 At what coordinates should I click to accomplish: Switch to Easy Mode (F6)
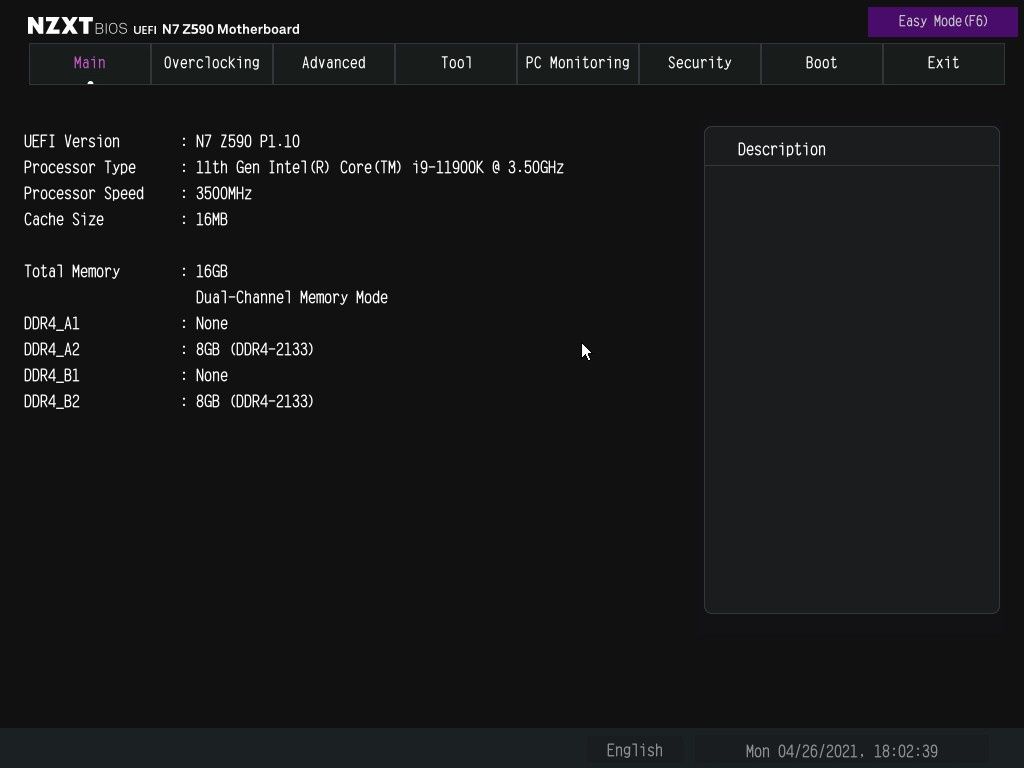click(x=942, y=22)
